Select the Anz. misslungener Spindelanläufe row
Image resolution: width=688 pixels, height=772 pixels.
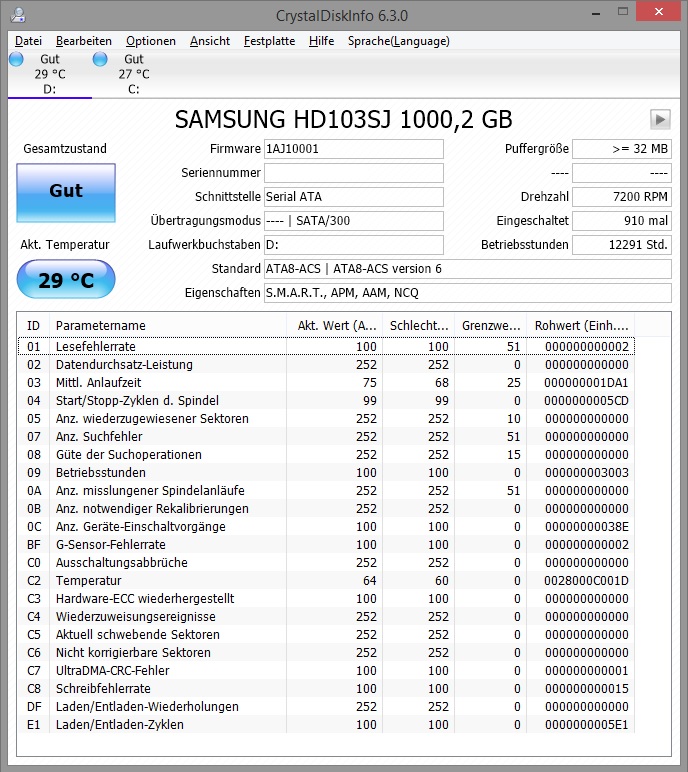click(327, 490)
